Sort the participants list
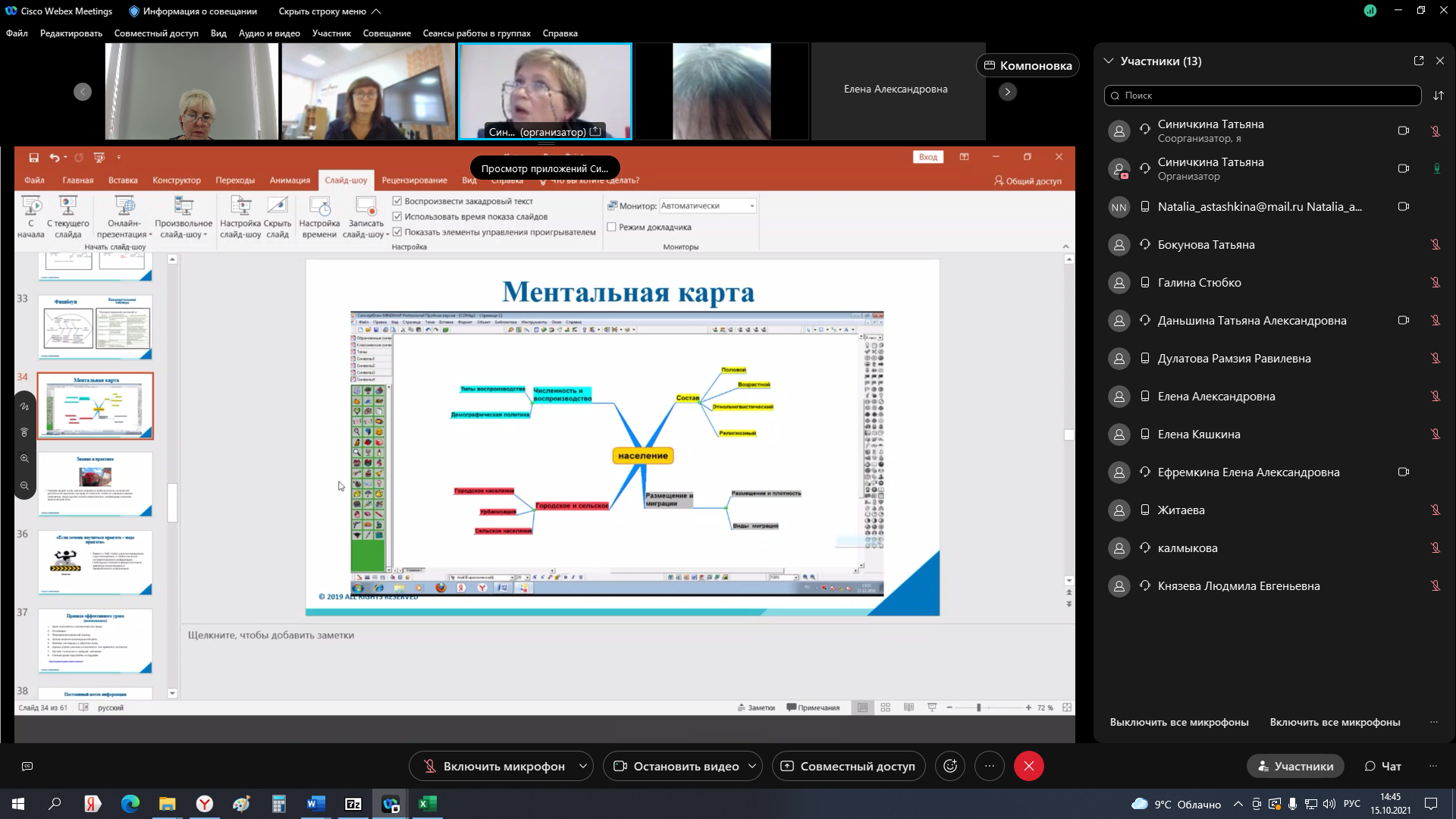1456x819 pixels. click(x=1439, y=96)
